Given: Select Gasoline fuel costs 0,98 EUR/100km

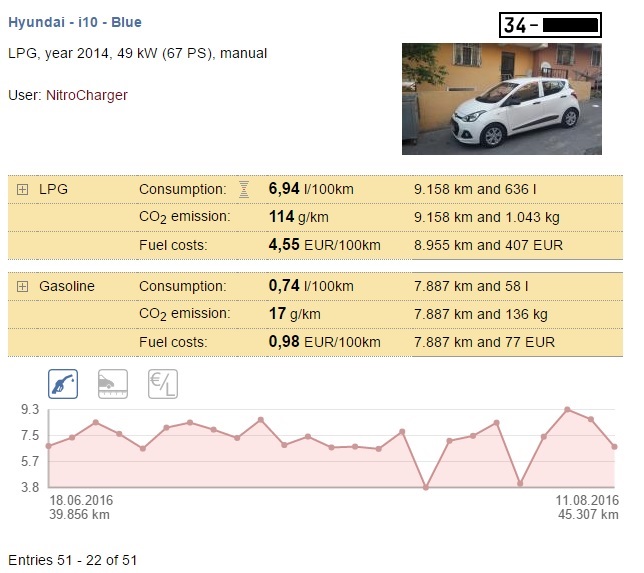Looking at the screenshot, I should (x=324, y=342).
